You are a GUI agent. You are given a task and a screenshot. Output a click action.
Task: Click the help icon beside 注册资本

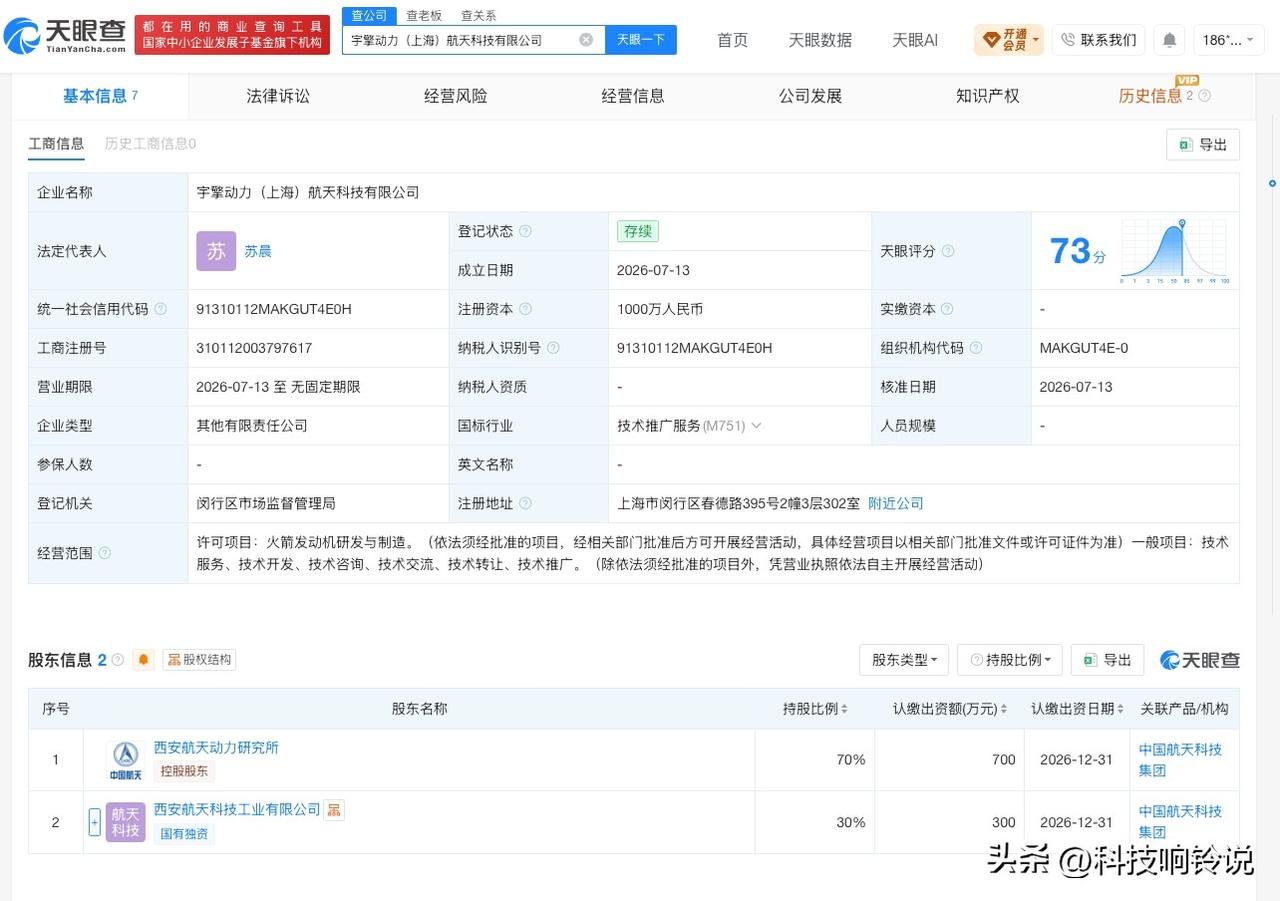click(525, 309)
